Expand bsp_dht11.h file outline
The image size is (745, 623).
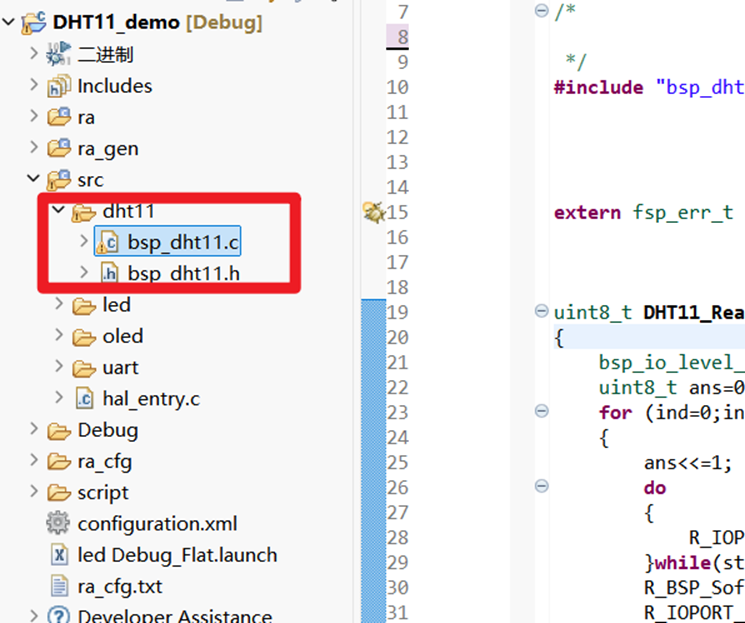pos(84,273)
